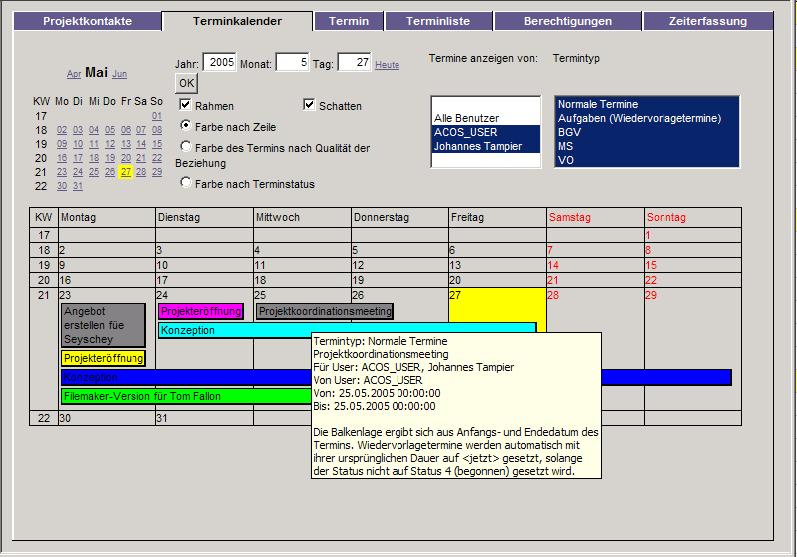Select Johannes Tampier in user list
This screenshot has height=557, width=797.
(485, 146)
